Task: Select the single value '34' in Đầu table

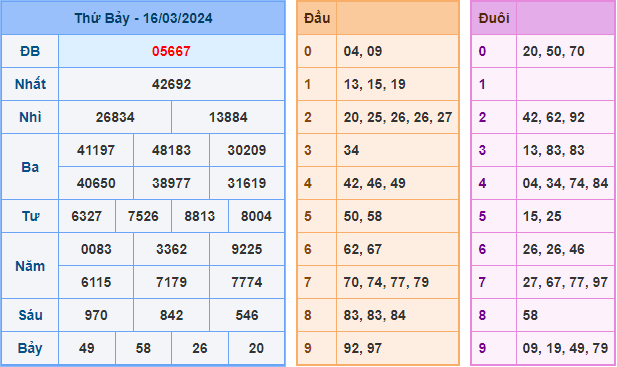Action: pyautogui.click(x=351, y=150)
